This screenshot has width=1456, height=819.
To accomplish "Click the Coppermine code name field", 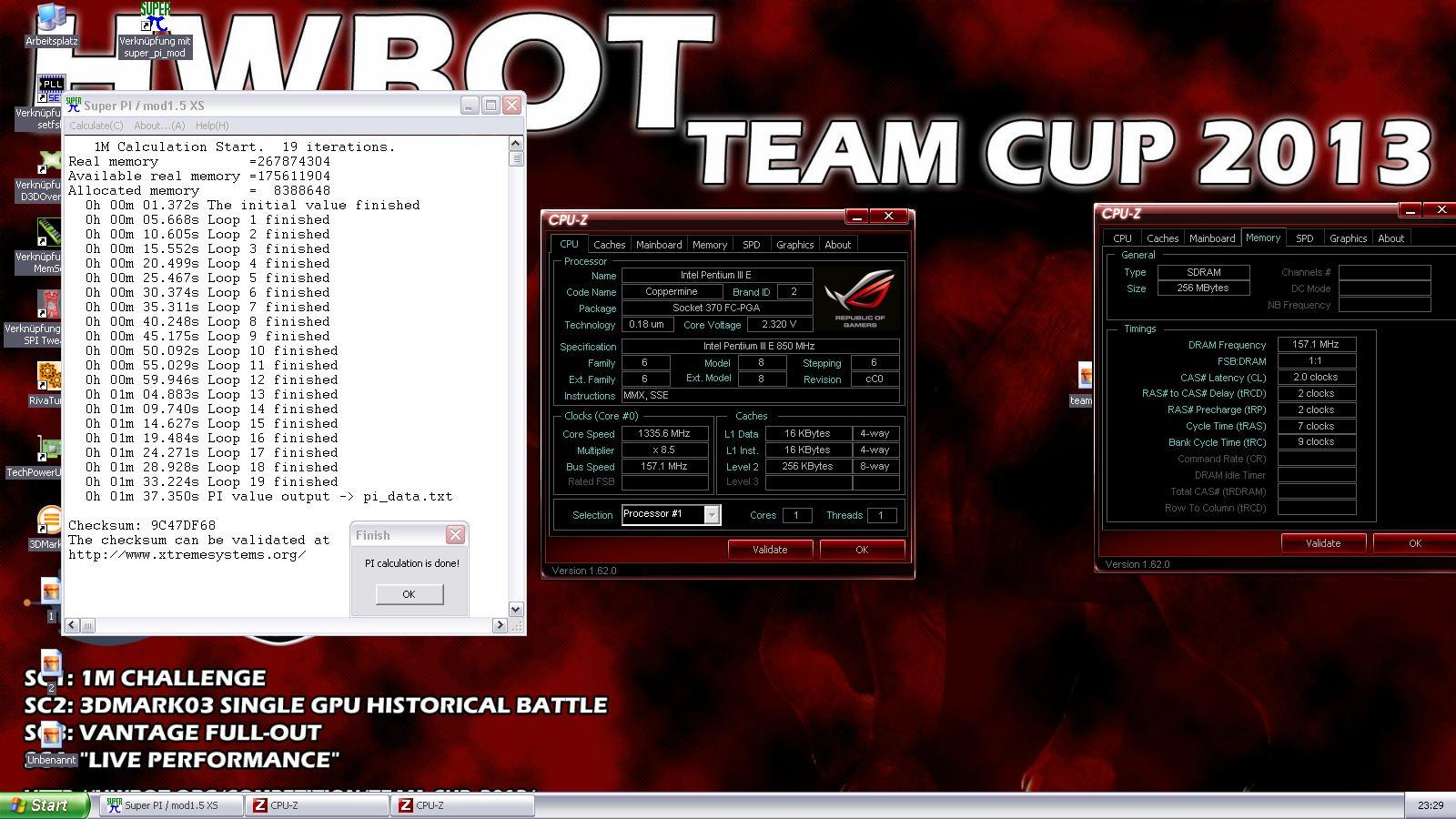I will point(672,292).
